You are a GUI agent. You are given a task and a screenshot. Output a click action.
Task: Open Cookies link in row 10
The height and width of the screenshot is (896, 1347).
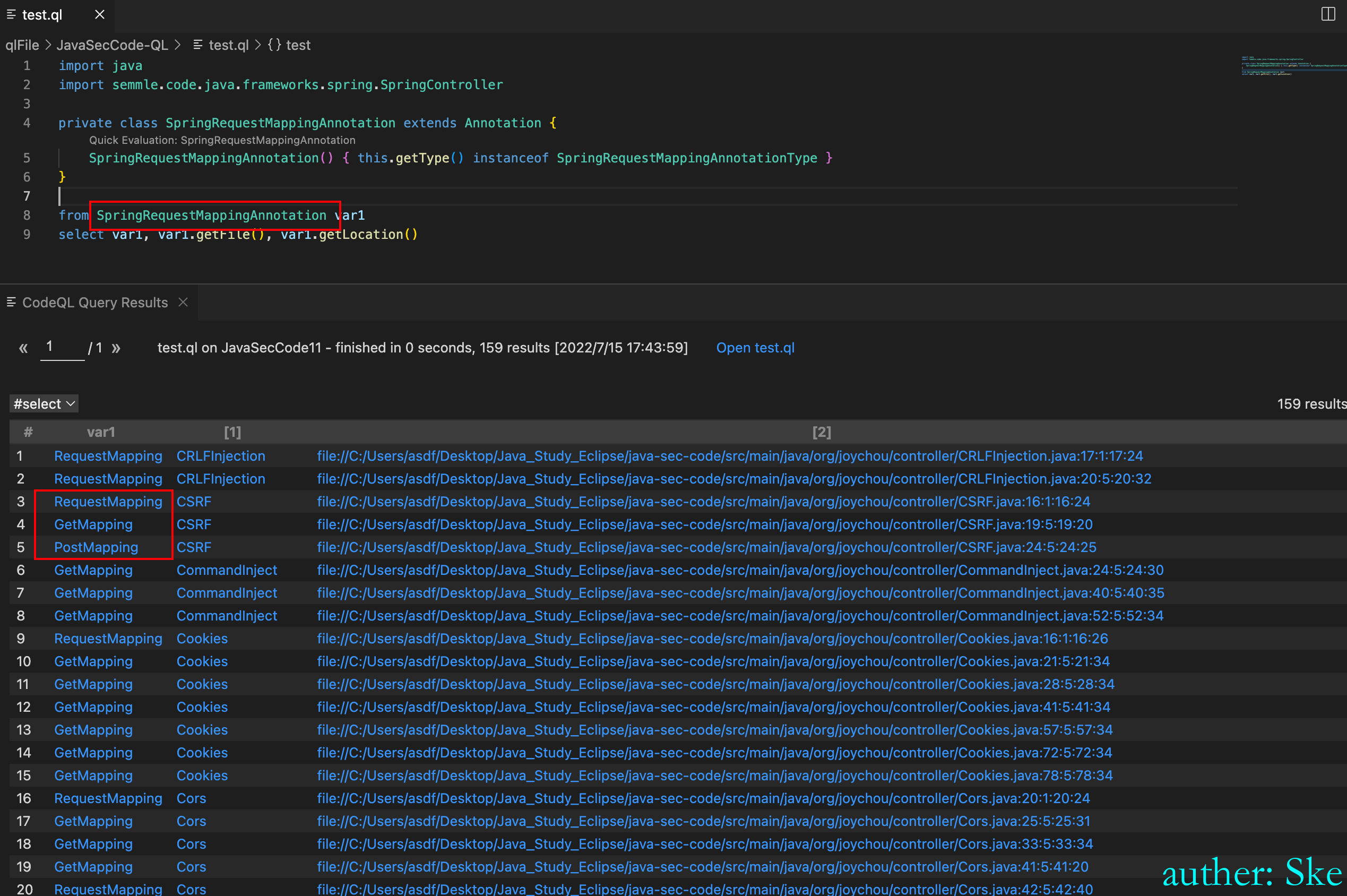pos(202,662)
